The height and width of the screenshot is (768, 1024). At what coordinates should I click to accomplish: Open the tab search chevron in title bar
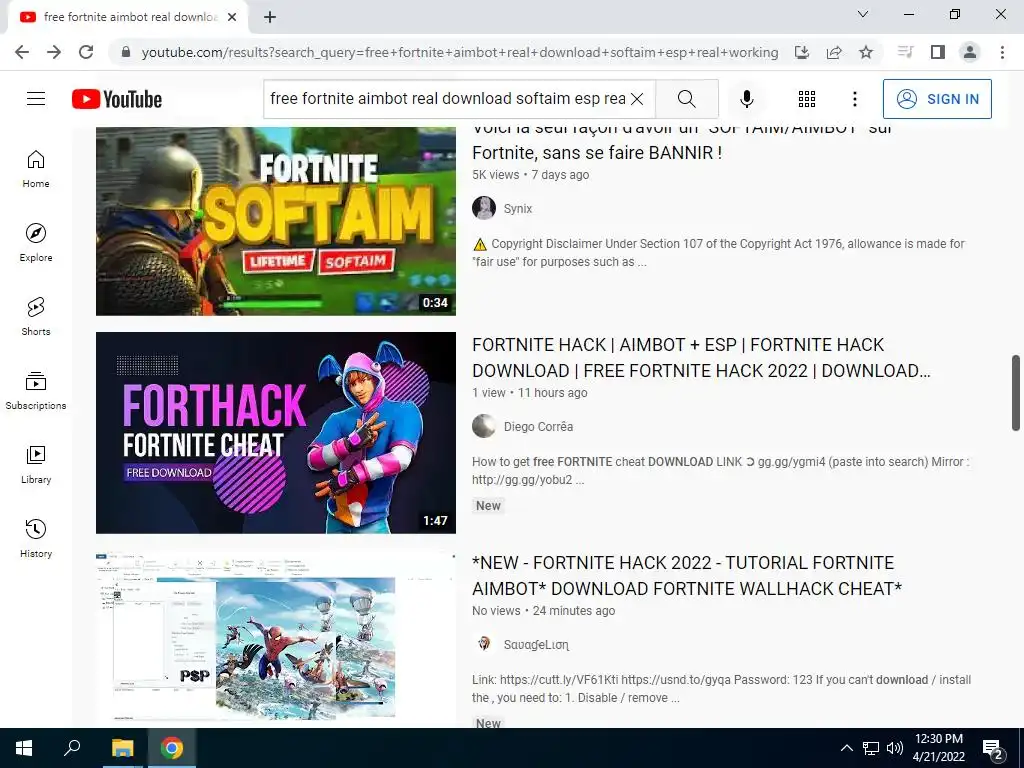coord(863,14)
